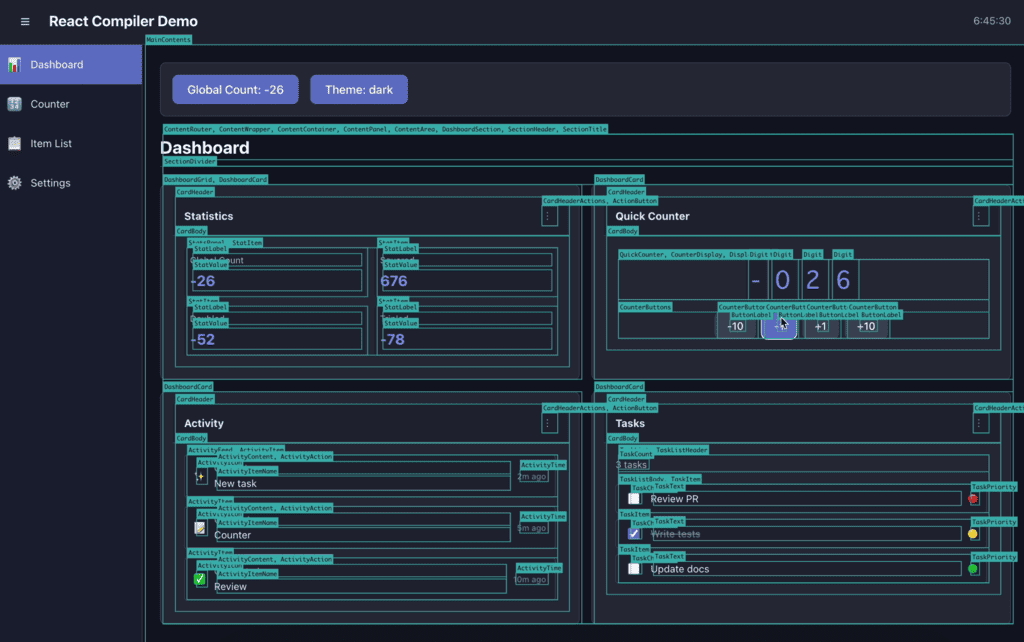
Task: Click the red priority dot for Review PR
Action: (973, 498)
